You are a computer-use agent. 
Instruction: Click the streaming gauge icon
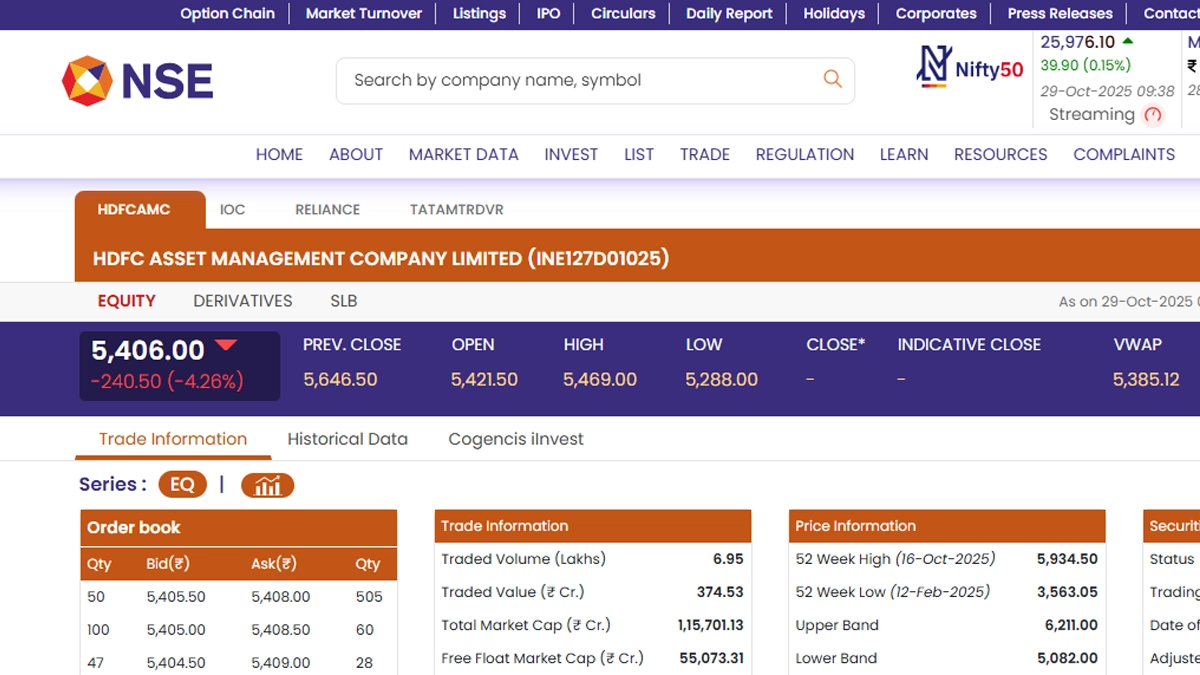(1153, 115)
